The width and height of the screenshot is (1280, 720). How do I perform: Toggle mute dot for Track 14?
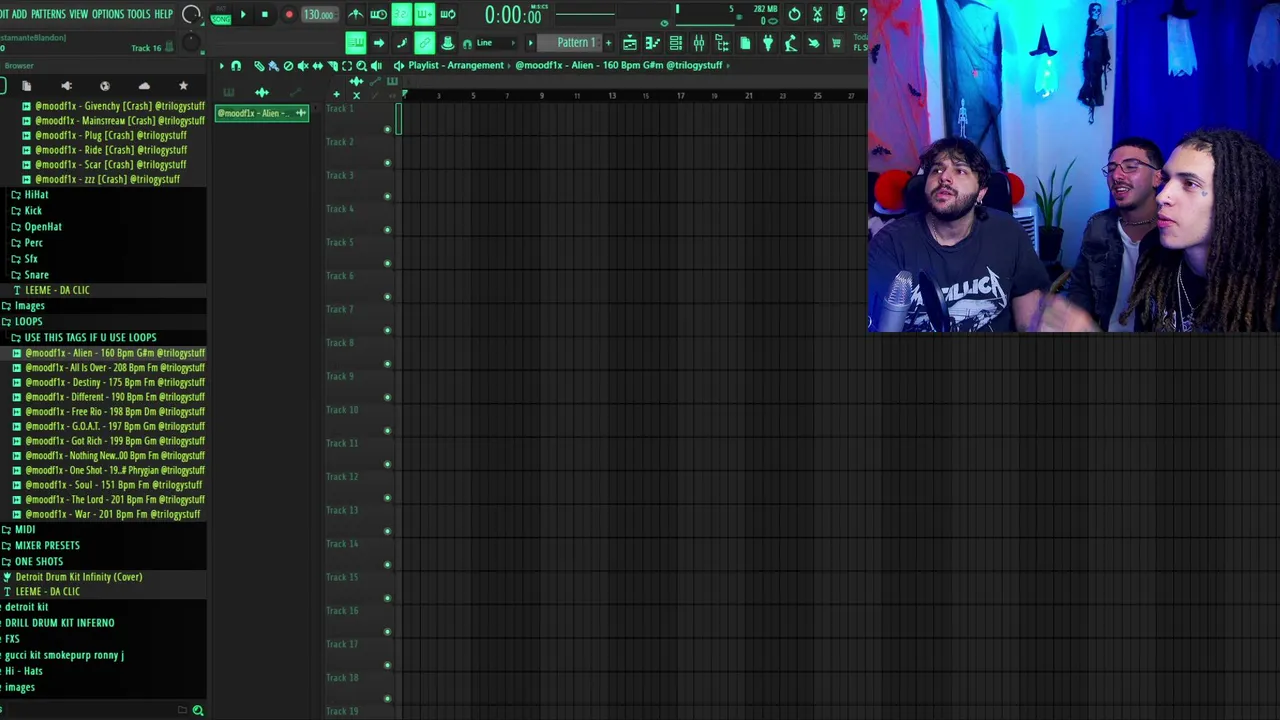coord(388,565)
